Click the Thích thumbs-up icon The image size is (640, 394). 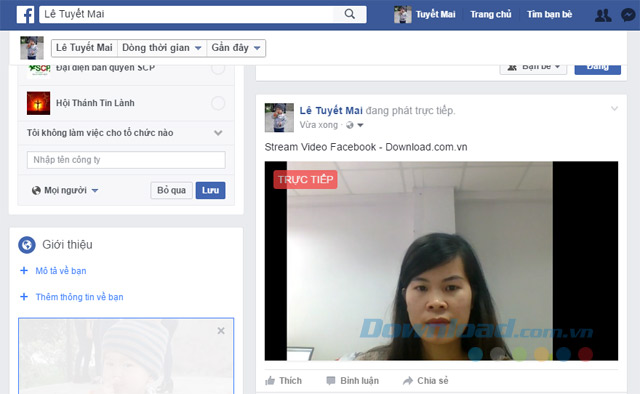(270, 381)
